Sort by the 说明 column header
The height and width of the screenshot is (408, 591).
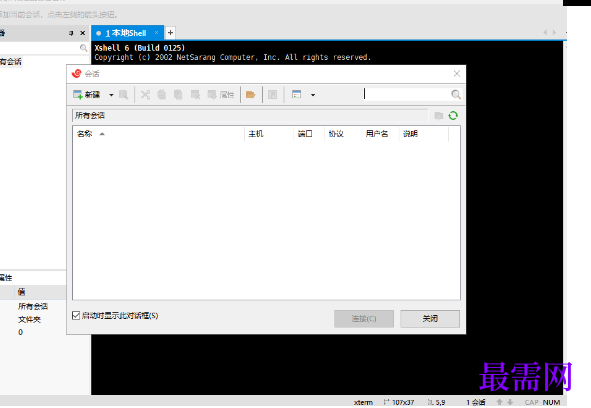[424, 133]
